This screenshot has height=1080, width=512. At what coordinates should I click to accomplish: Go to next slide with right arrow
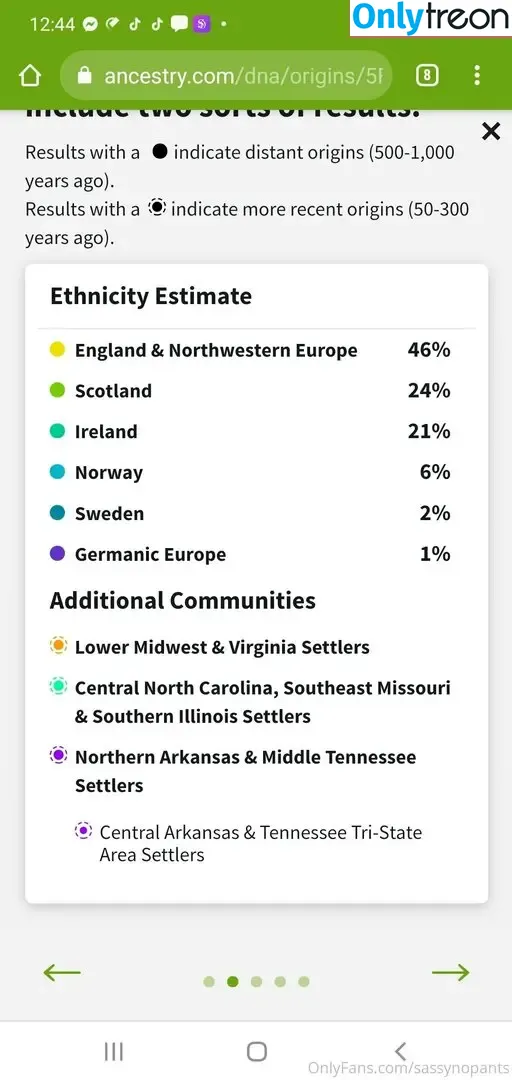coord(451,973)
